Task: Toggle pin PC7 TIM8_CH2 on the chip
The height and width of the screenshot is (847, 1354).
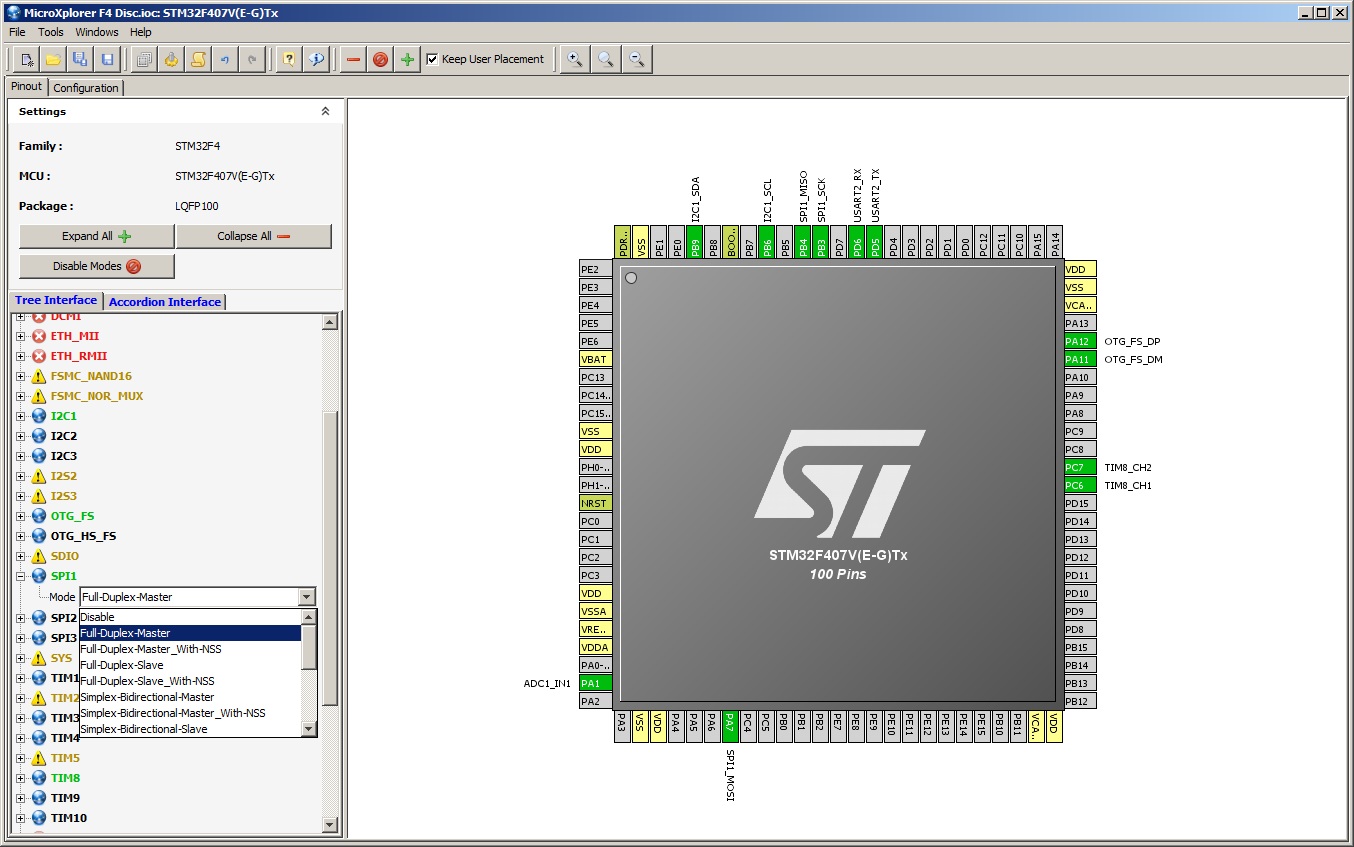Action: tap(1080, 467)
